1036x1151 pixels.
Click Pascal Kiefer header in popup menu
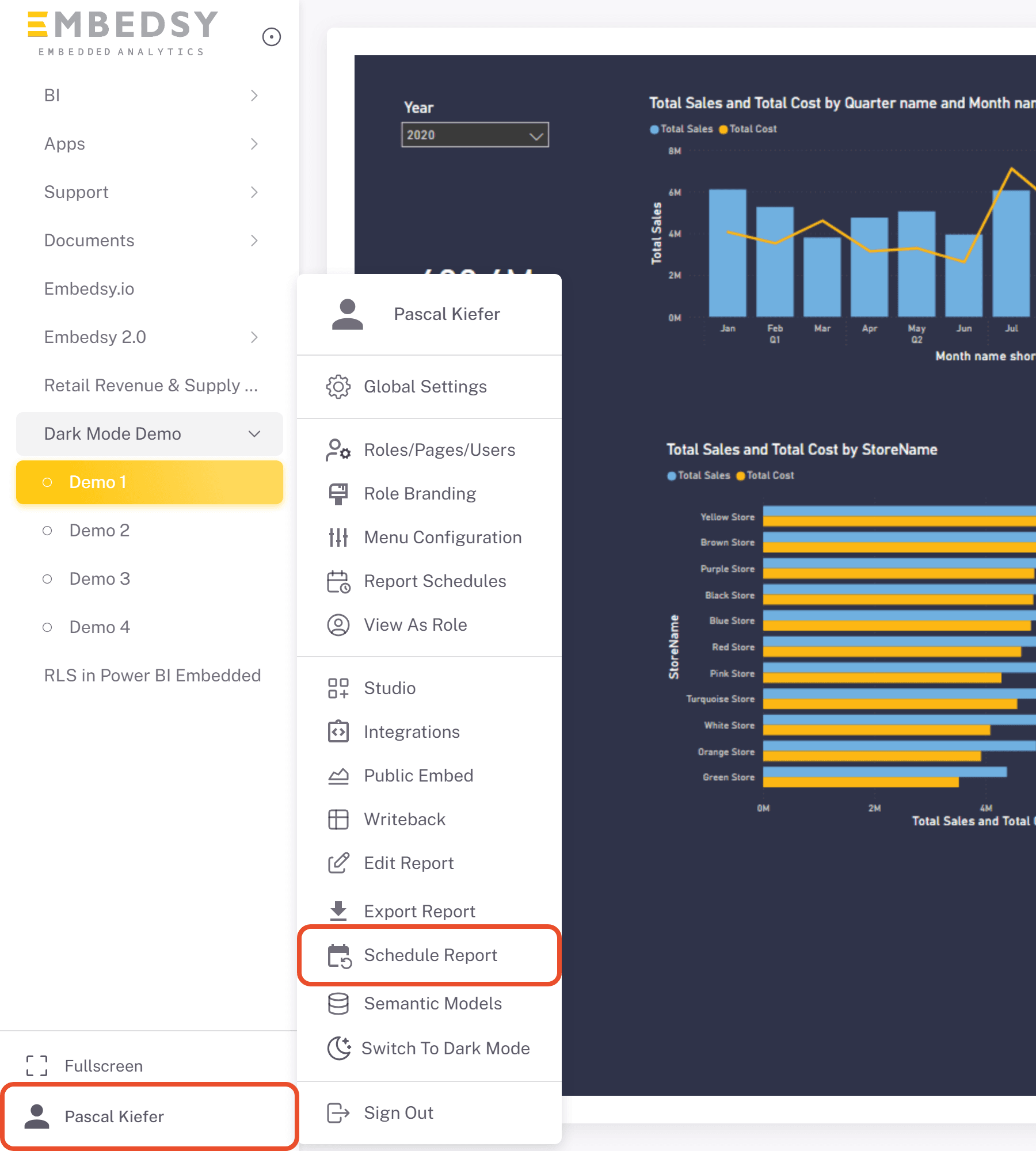(x=429, y=314)
